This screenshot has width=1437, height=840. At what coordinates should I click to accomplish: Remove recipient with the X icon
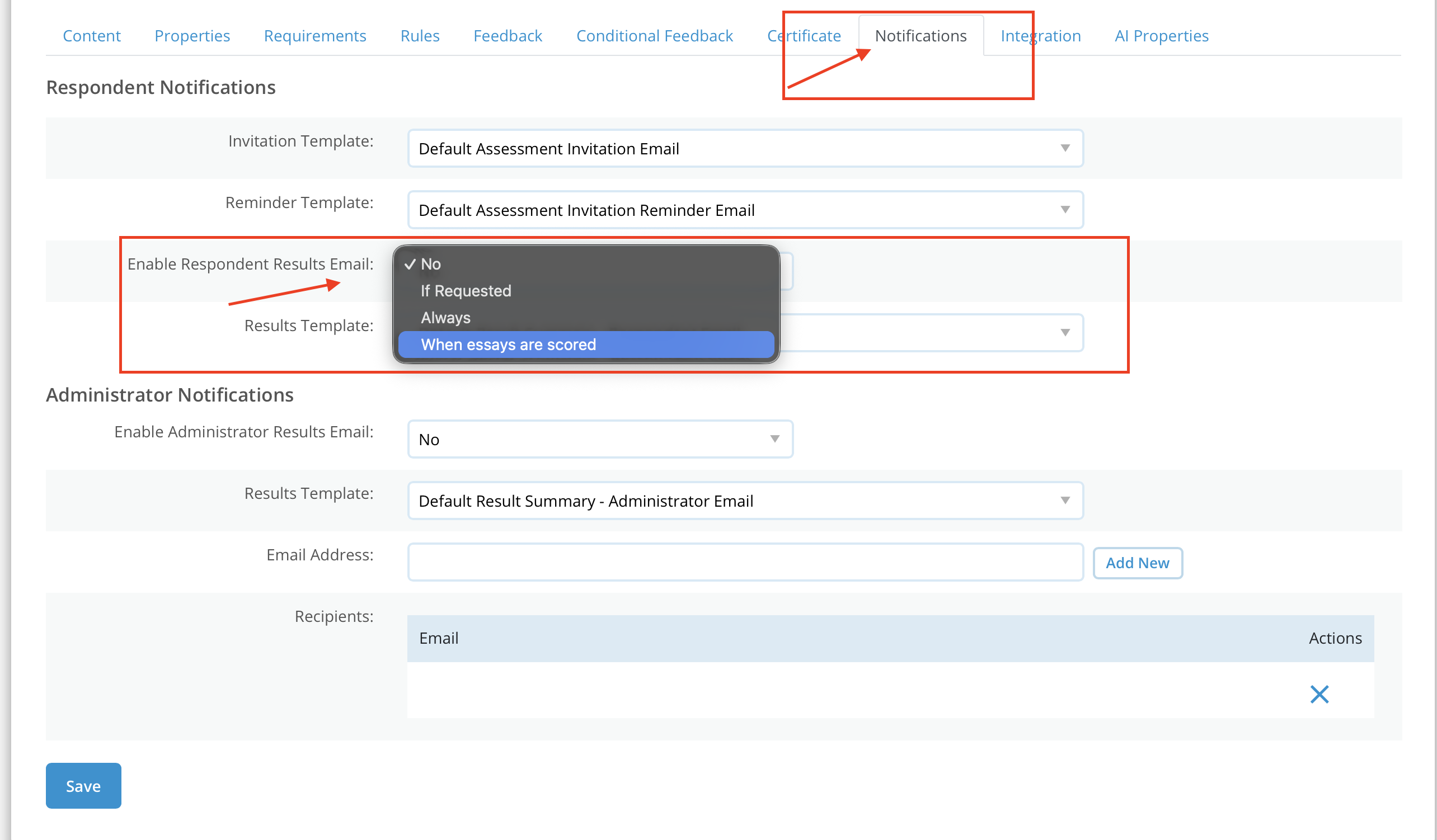(x=1319, y=693)
